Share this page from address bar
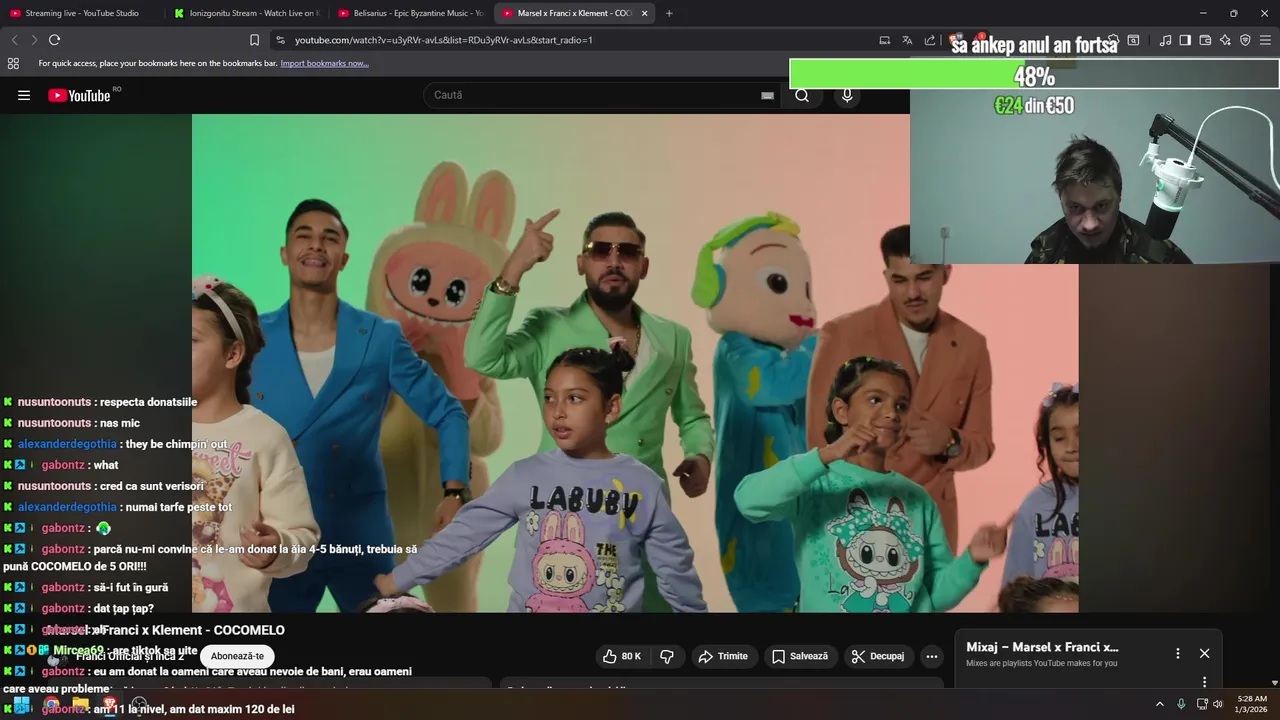The height and width of the screenshot is (720, 1280). coord(930,40)
